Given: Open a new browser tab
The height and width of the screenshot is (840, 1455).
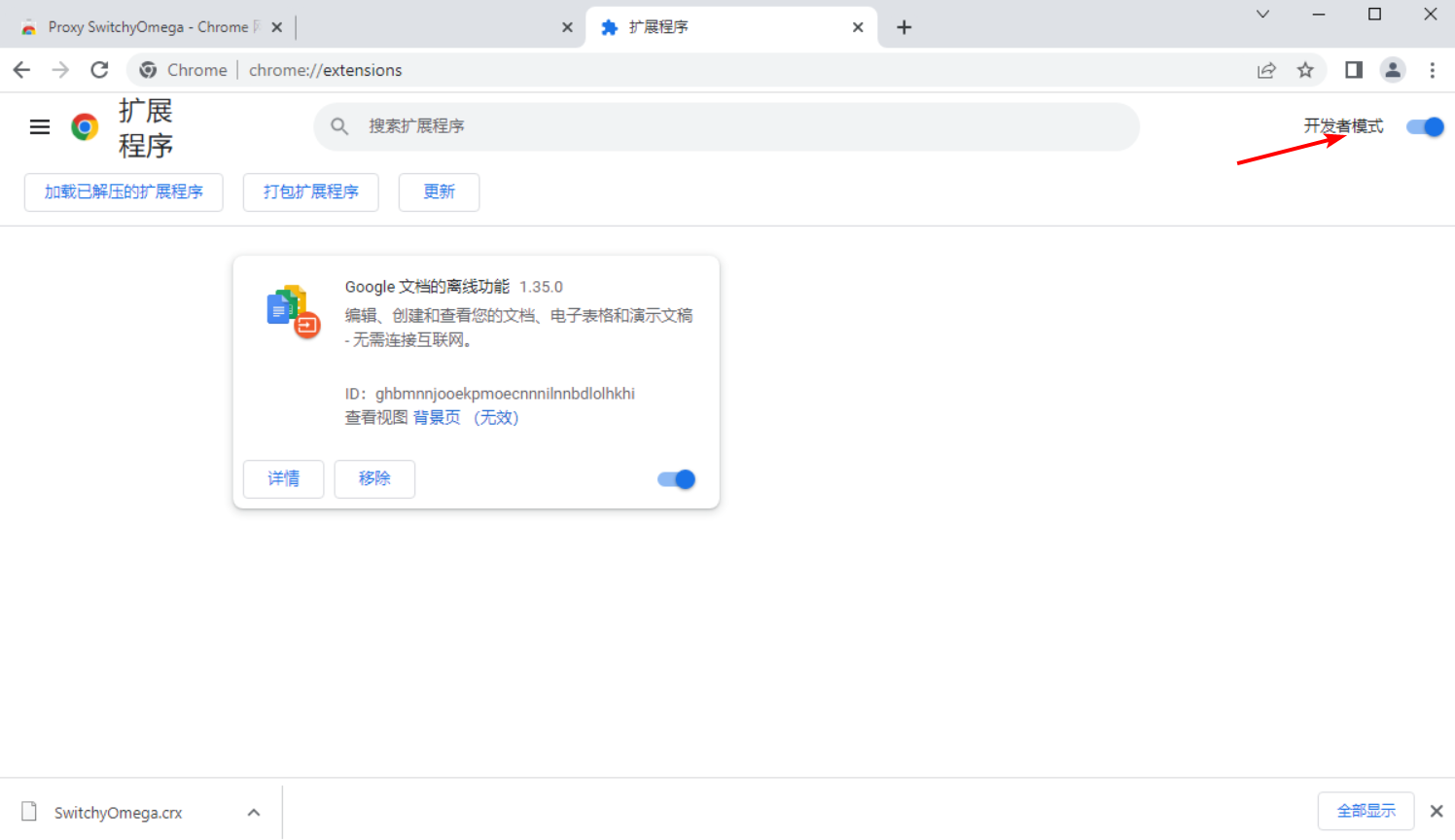Looking at the screenshot, I should (x=904, y=27).
